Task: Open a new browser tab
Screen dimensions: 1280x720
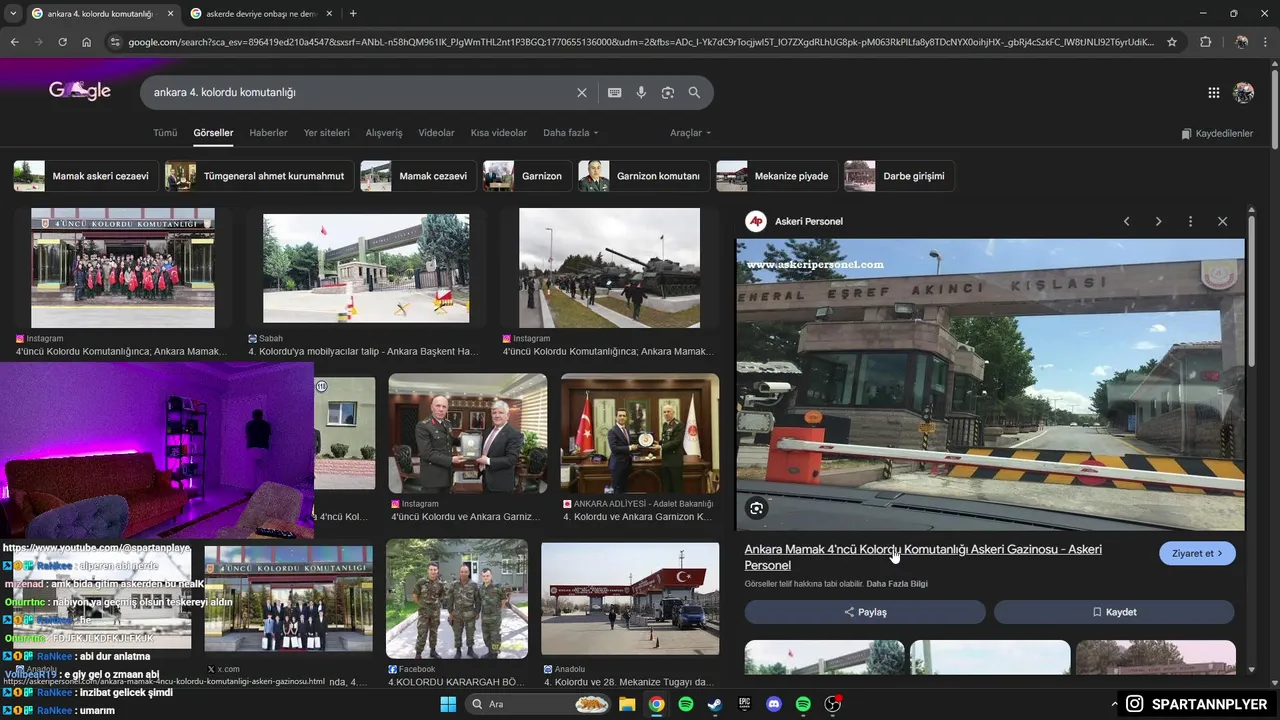Action: [x=353, y=13]
